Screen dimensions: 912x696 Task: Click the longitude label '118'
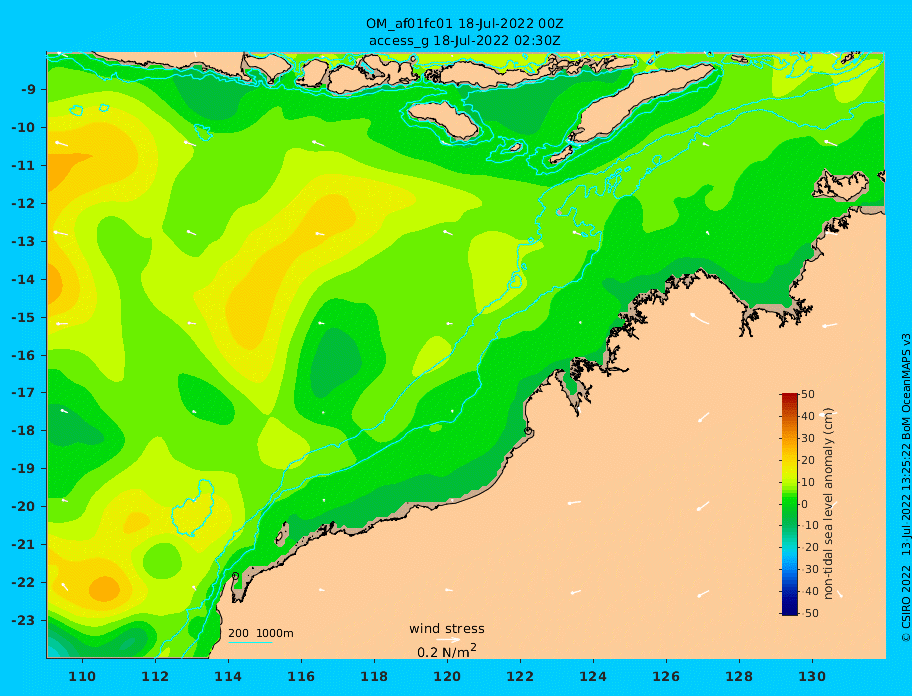pos(374,676)
